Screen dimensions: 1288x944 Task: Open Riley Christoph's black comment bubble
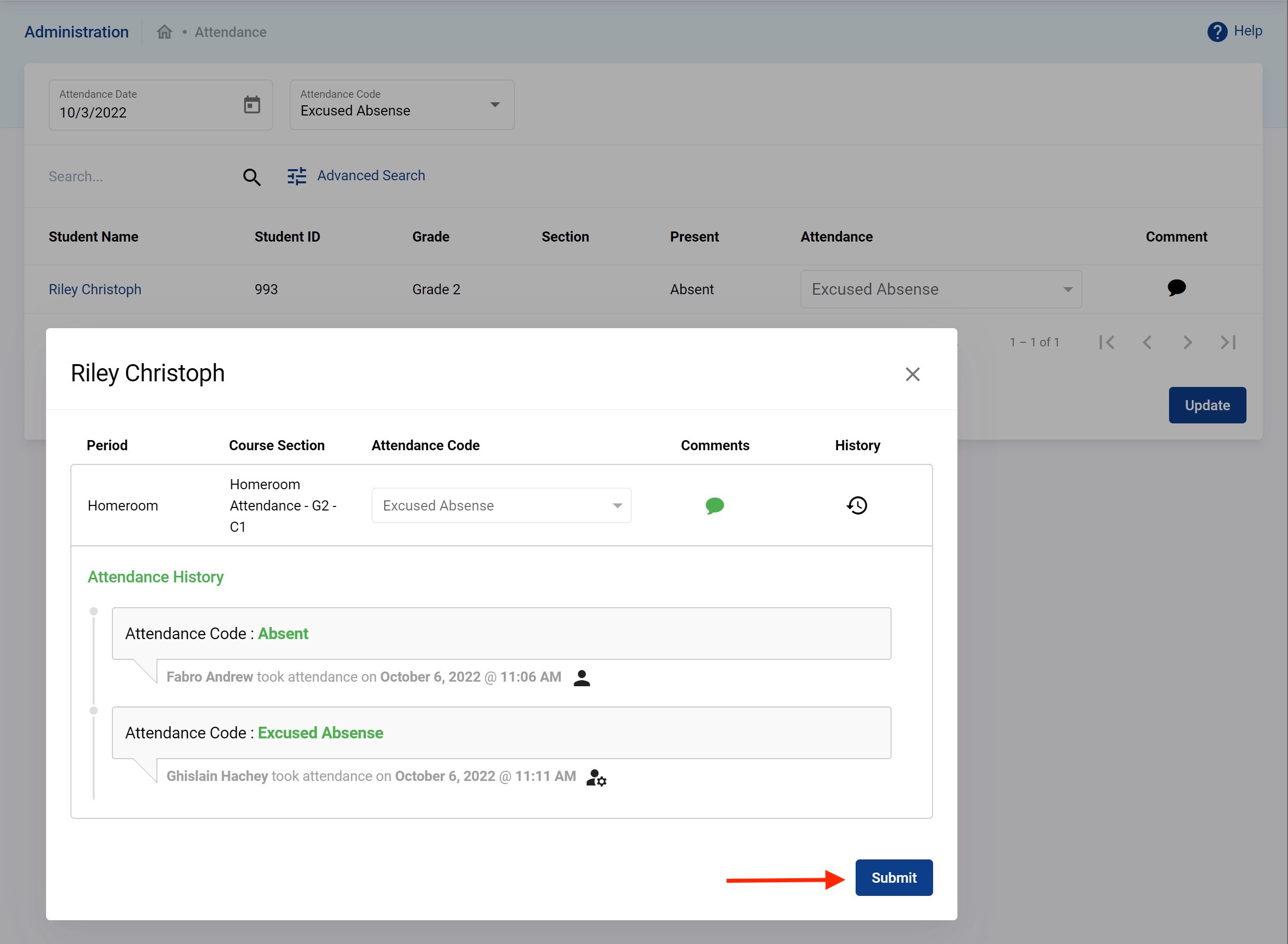click(x=1176, y=288)
